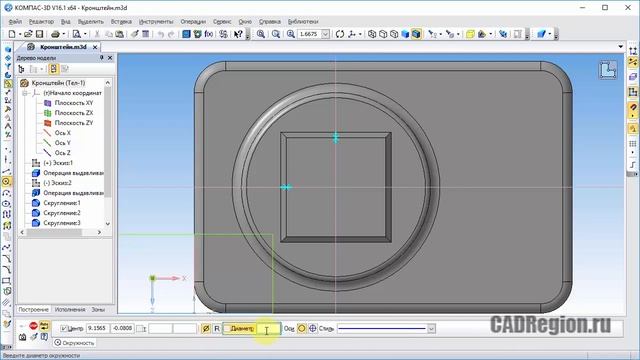Pin the Дерево модели panel

pos(102,58)
